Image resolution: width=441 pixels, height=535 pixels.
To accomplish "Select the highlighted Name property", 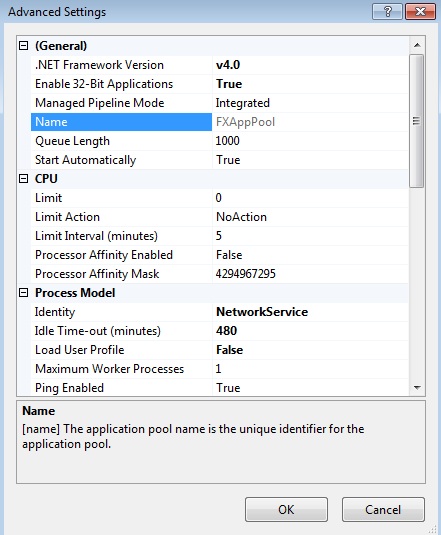I will coord(121,122).
